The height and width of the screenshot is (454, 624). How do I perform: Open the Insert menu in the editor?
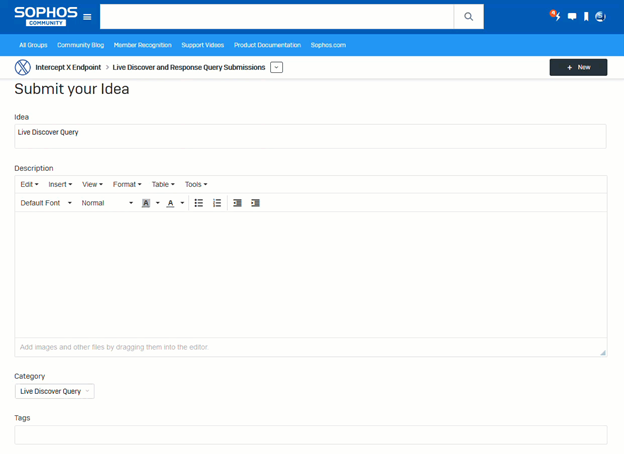click(x=60, y=184)
